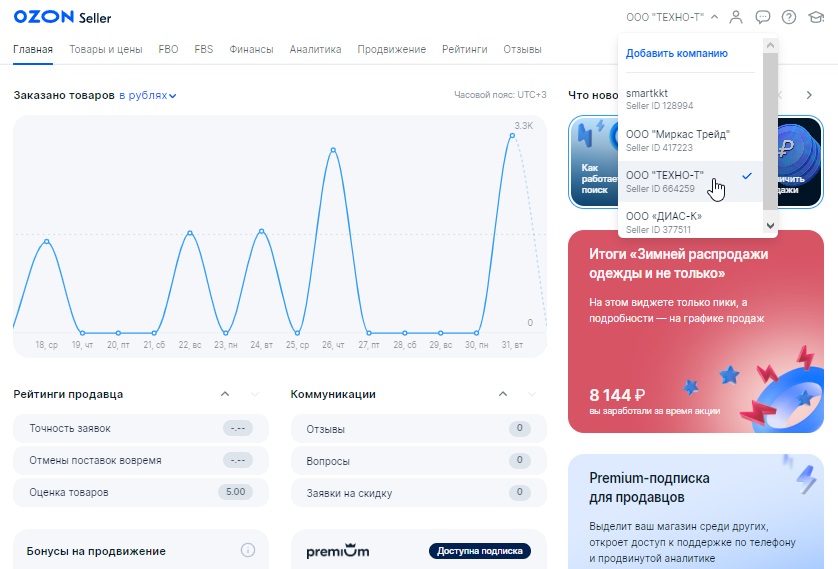Open the FBO tab
The width and height of the screenshot is (838, 569).
point(168,50)
